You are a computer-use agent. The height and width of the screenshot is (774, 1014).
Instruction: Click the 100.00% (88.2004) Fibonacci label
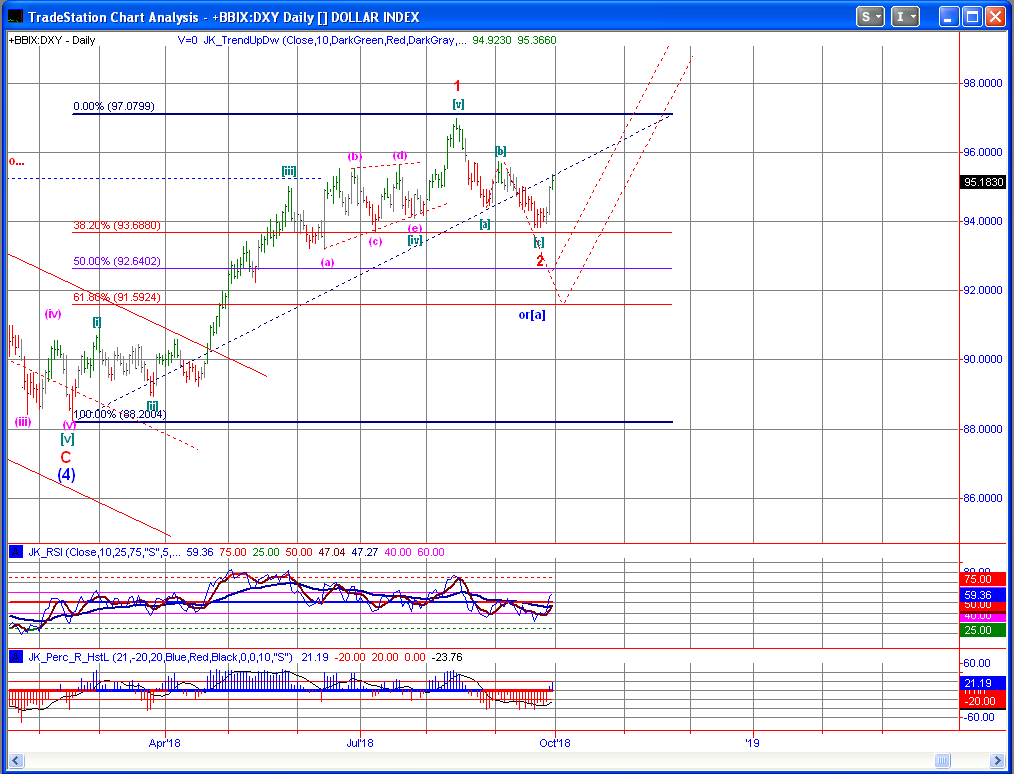(x=119, y=414)
